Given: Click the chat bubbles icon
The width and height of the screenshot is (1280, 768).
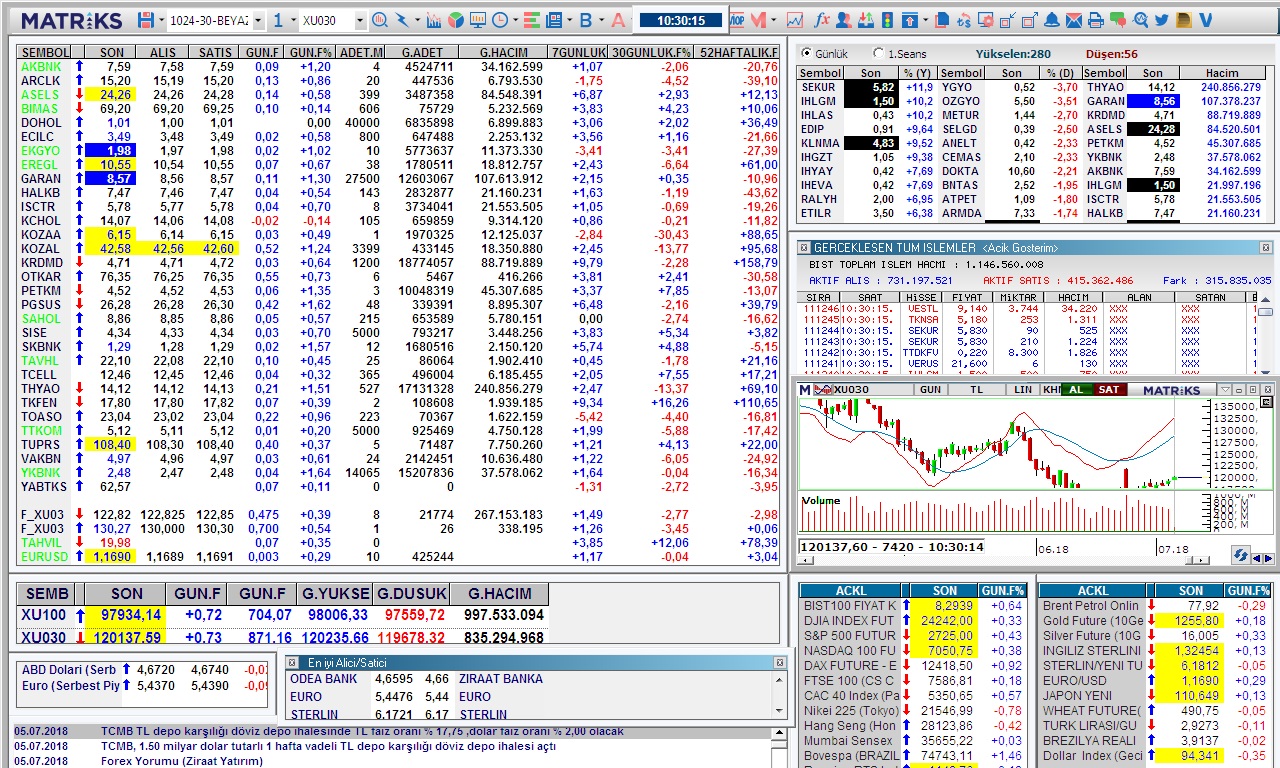Looking at the screenshot, I should click(1117, 20).
